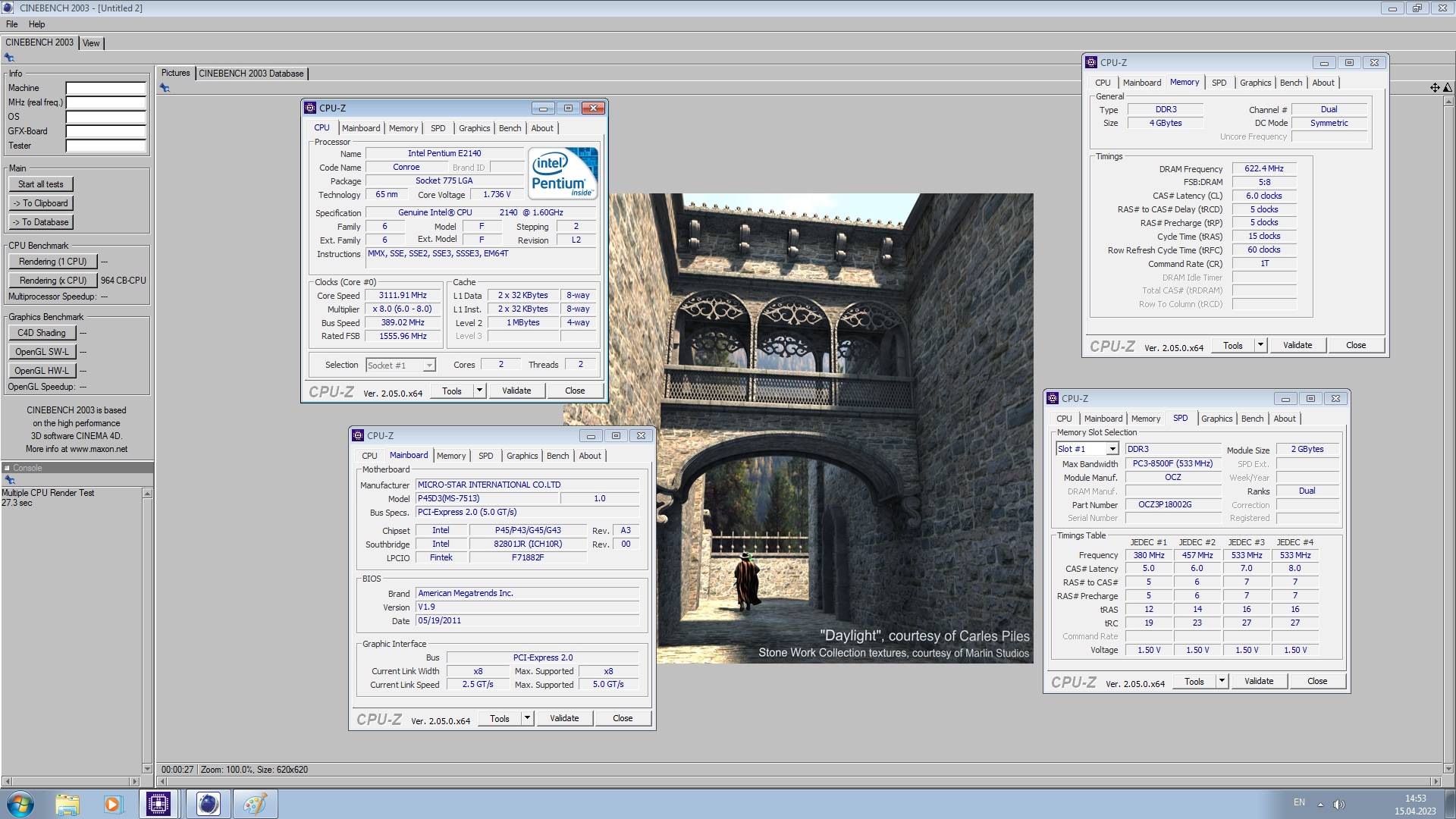
Task: Open media player taskbar icon
Action: point(113,804)
